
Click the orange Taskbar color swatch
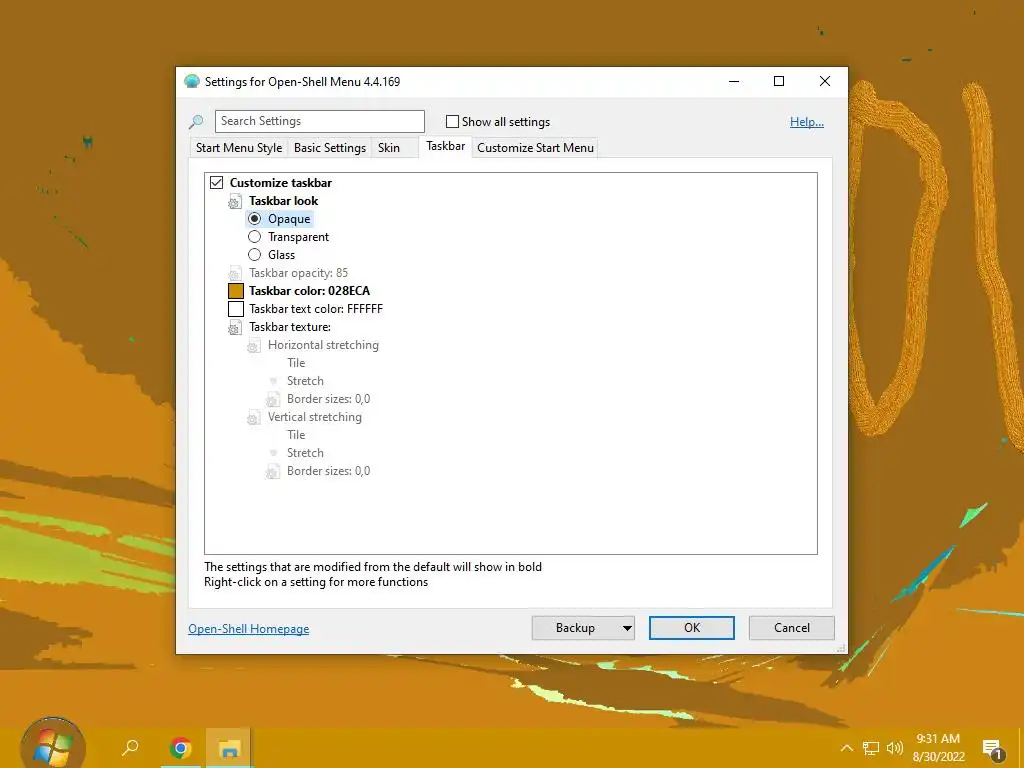[x=236, y=291]
